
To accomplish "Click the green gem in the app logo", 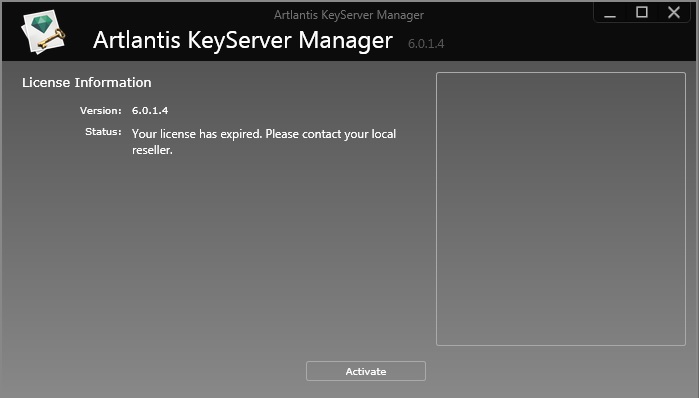I will coord(41,24).
